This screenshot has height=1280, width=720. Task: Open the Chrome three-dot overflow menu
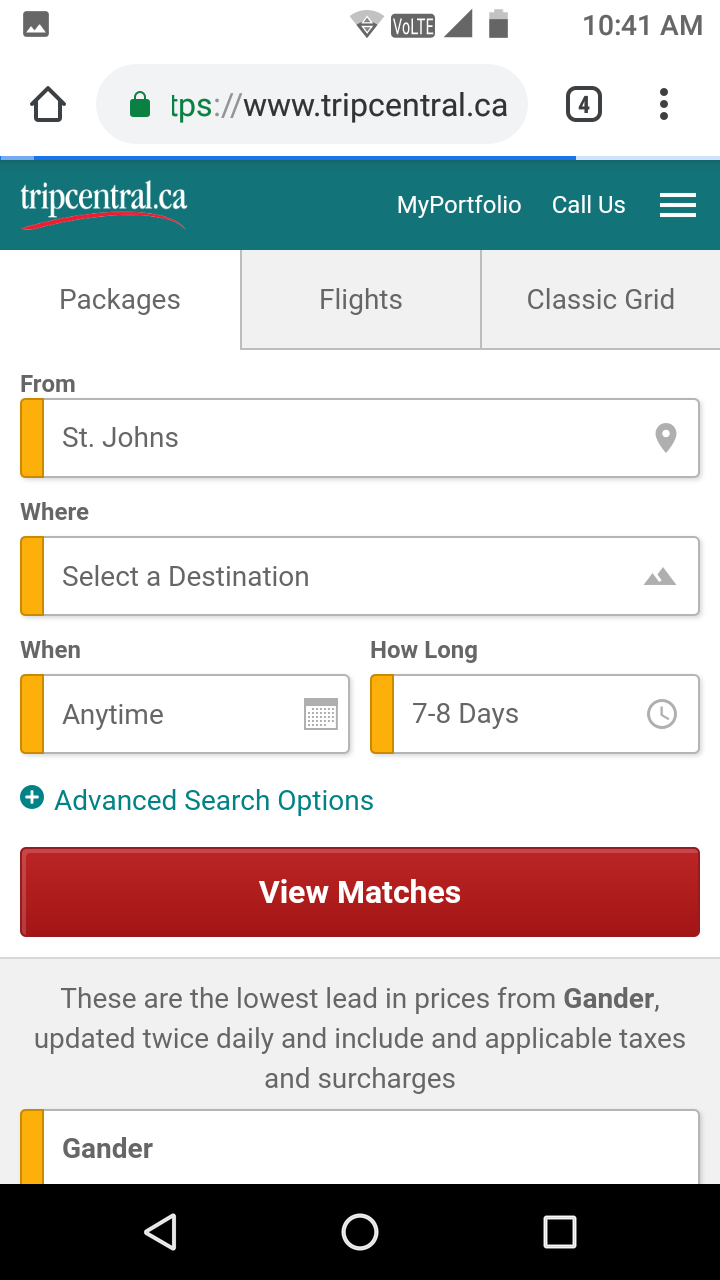click(664, 104)
